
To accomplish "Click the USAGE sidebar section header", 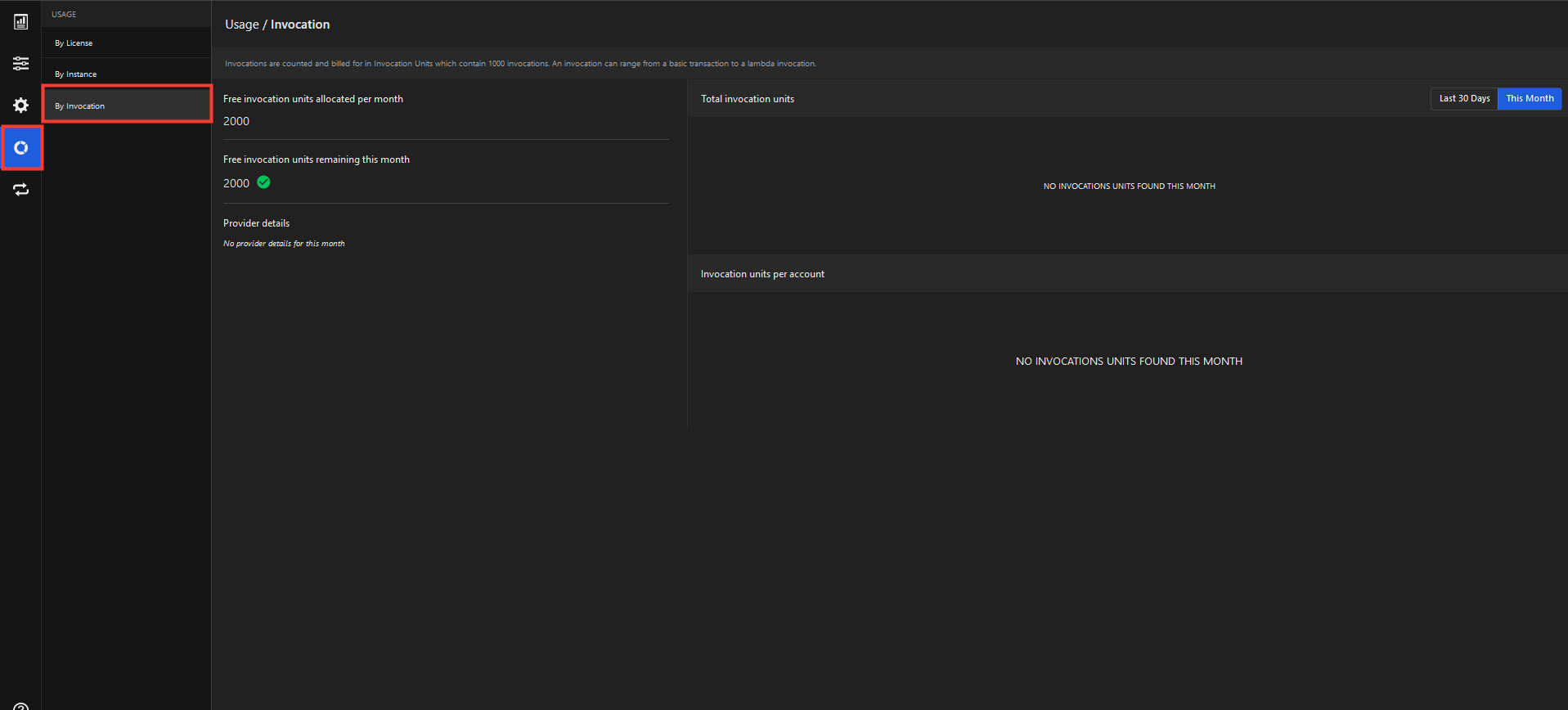I will [x=64, y=14].
